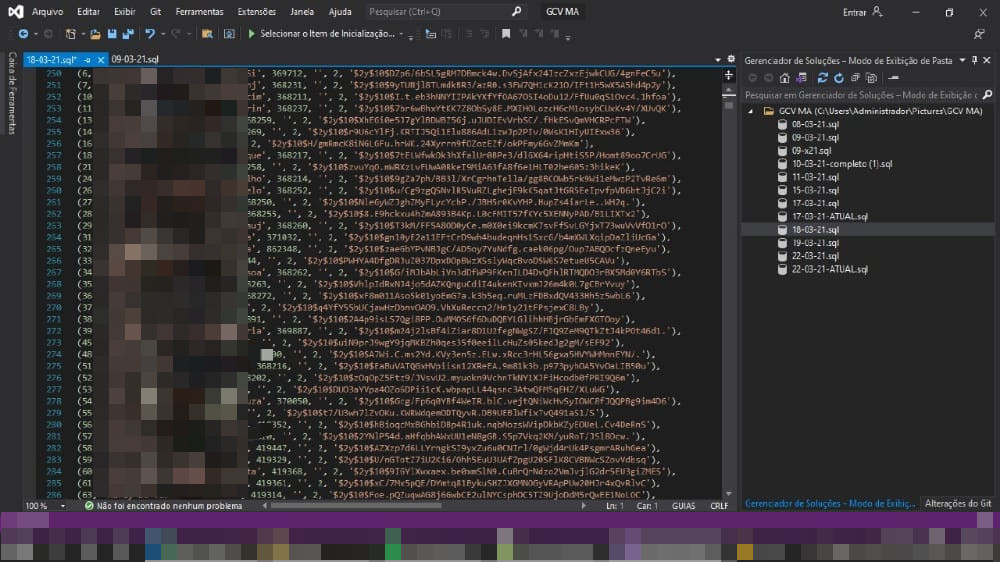The height and width of the screenshot is (562, 1000).
Task: Collapse all items in Solution Explorer
Action: [855, 78]
